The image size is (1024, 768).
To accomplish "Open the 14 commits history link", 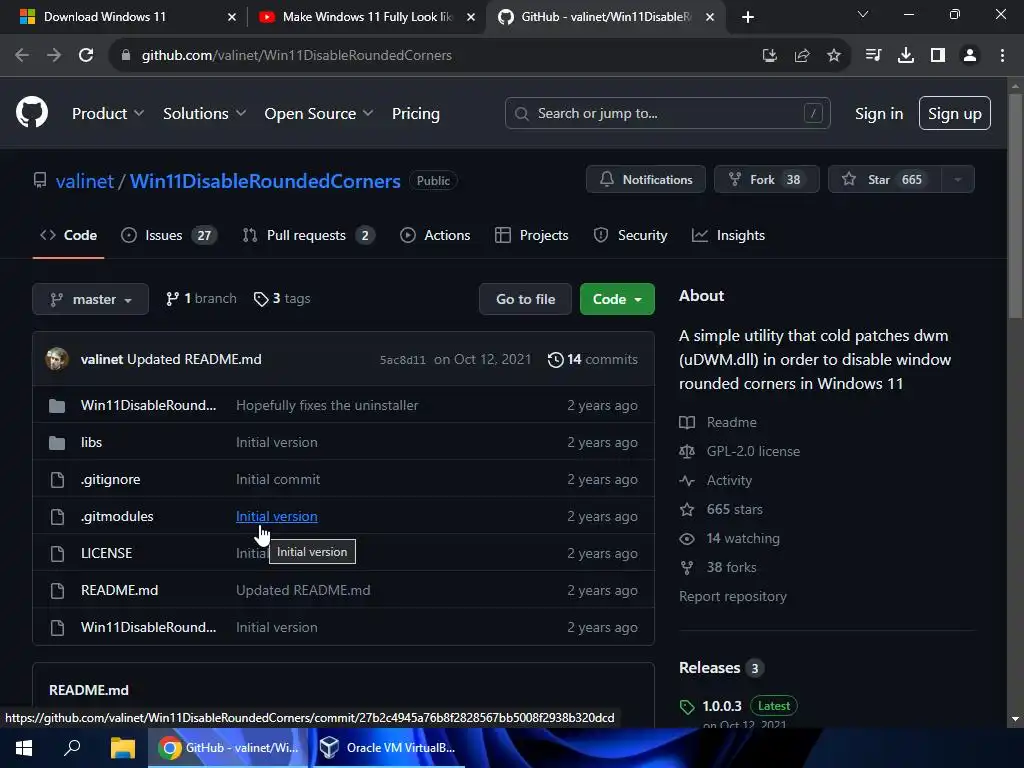I will tap(592, 359).
